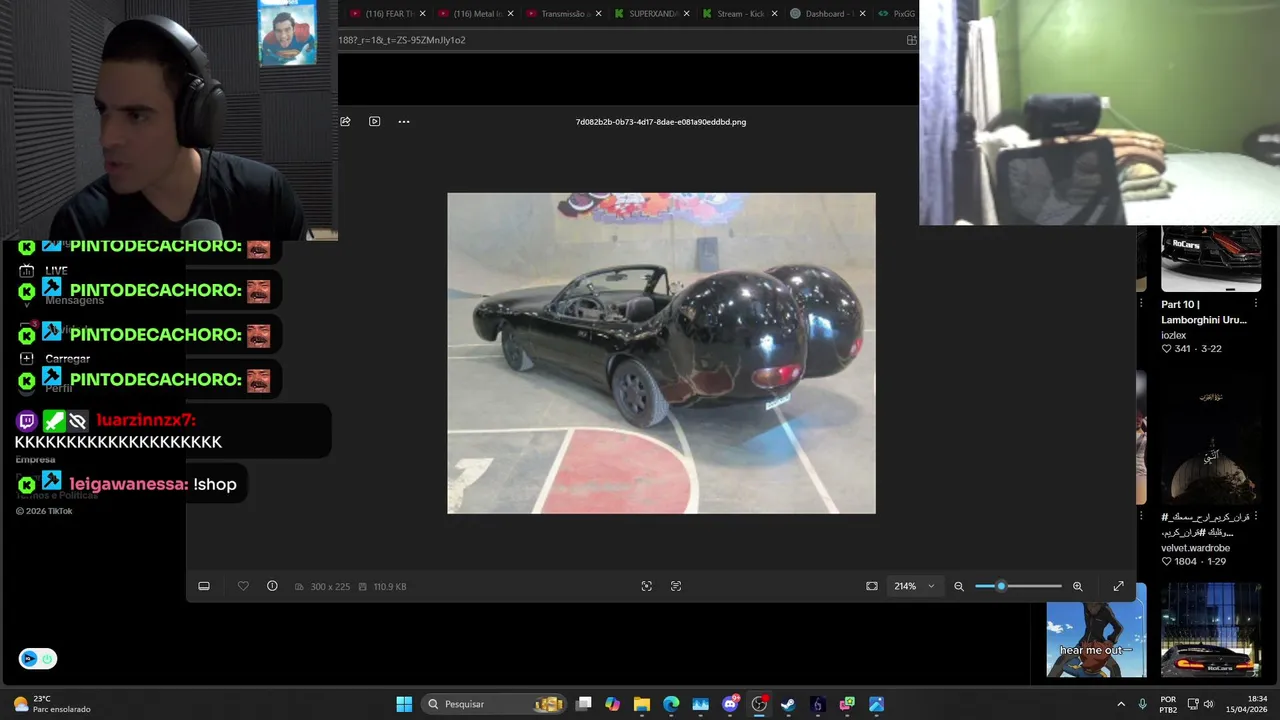Open the Quran video thumbnail by velvet.wardrobe
The width and height of the screenshot is (1280, 720).
[x=1210, y=439]
